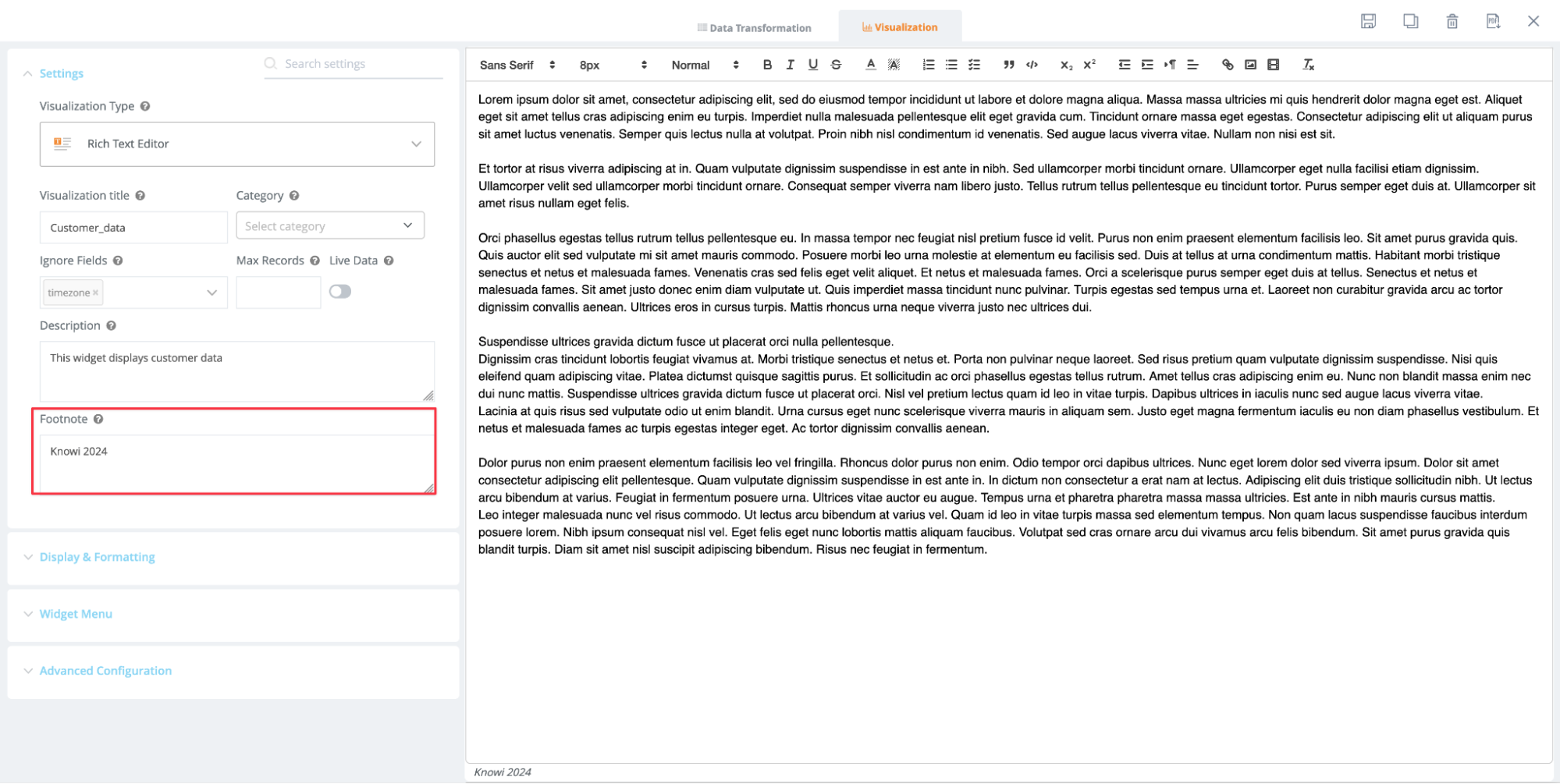Expand the Display & Formatting section
This screenshot has height=784, width=1560.
click(97, 556)
